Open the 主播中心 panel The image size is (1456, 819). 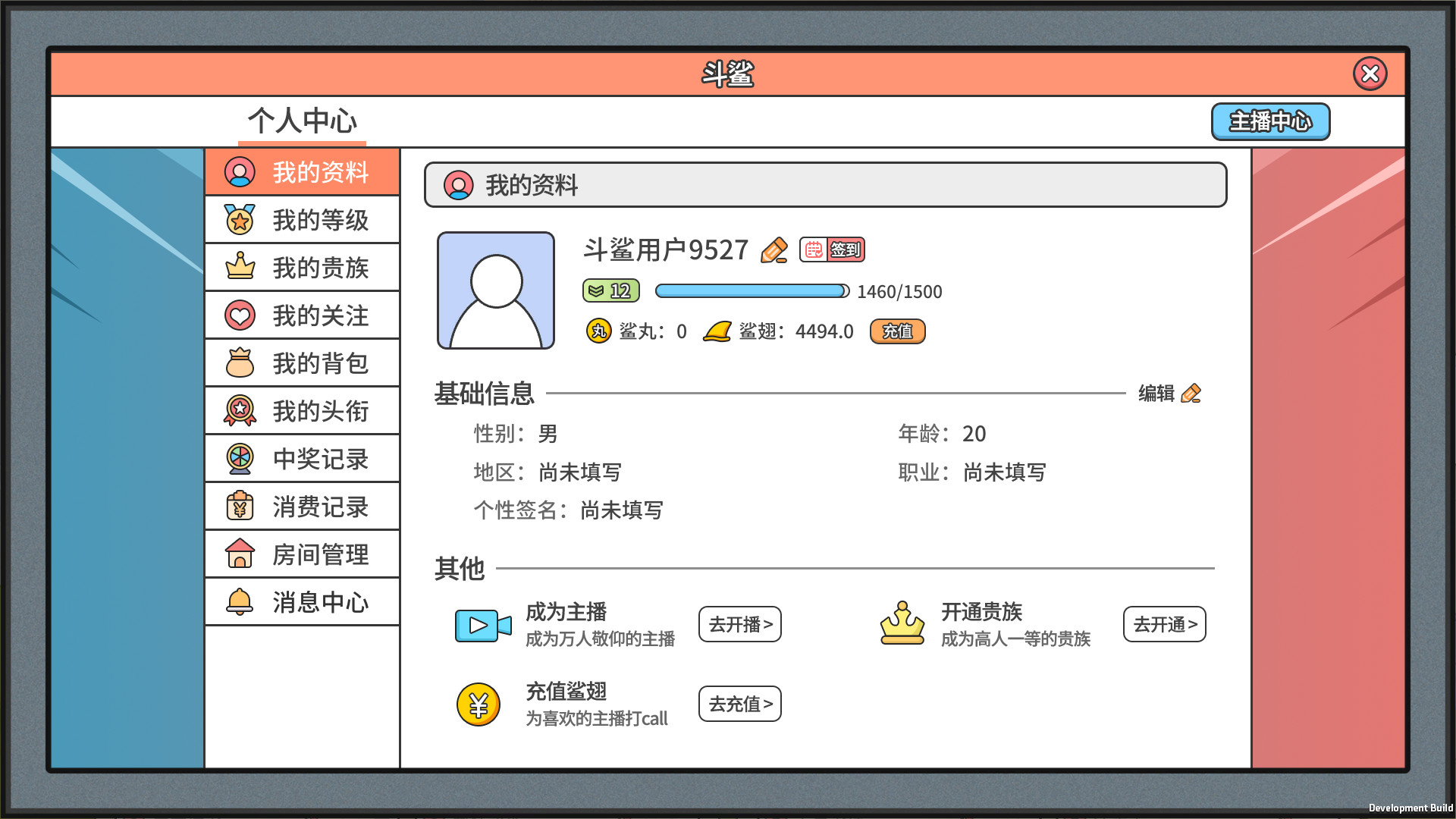(x=1271, y=121)
